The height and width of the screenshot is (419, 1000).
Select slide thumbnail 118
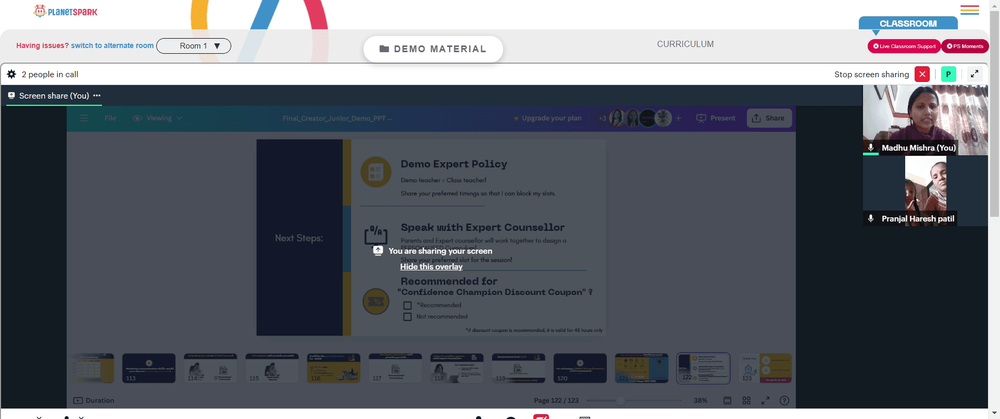coord(457,368)
